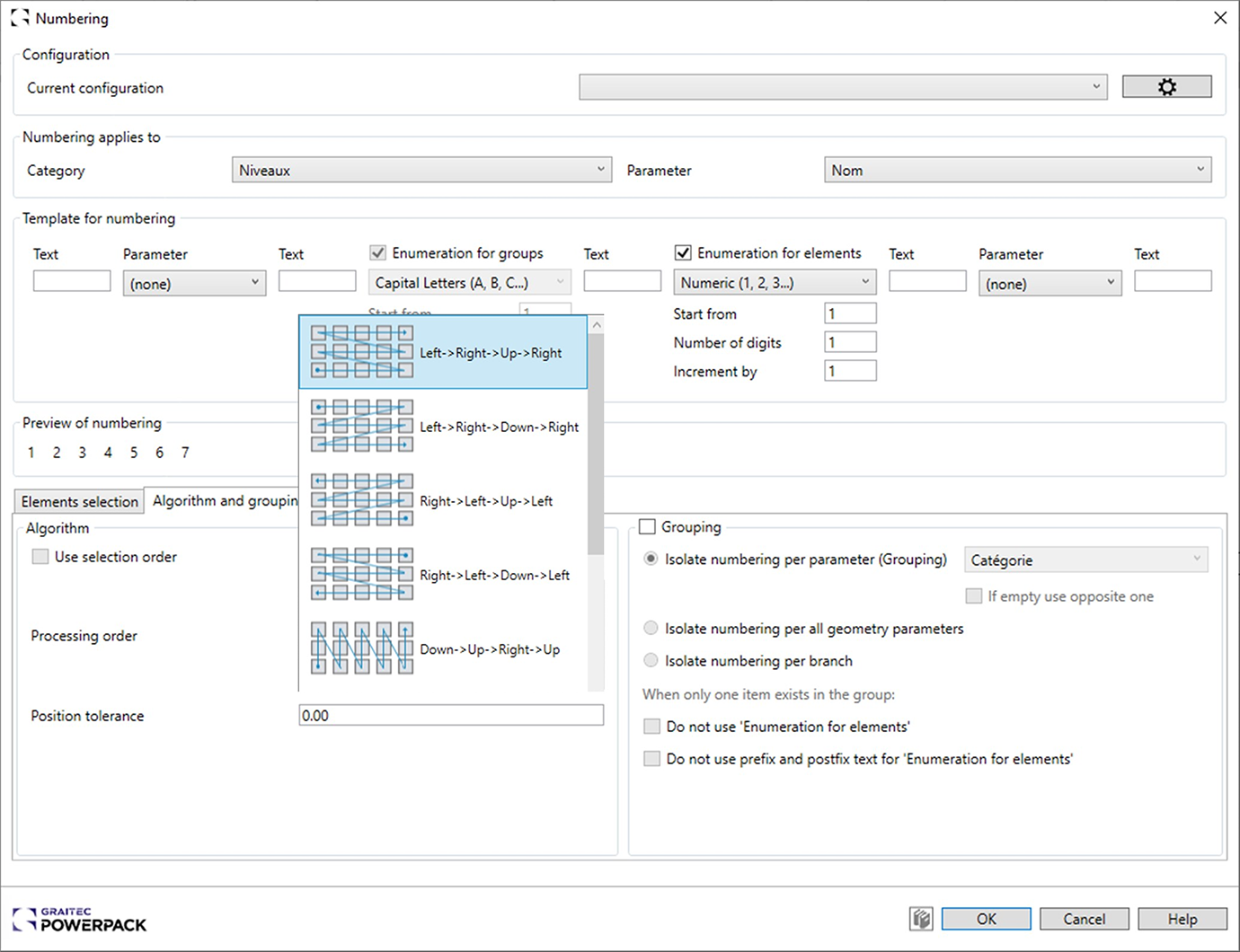Enable the Grouping checkbox

tap(648, 527)
